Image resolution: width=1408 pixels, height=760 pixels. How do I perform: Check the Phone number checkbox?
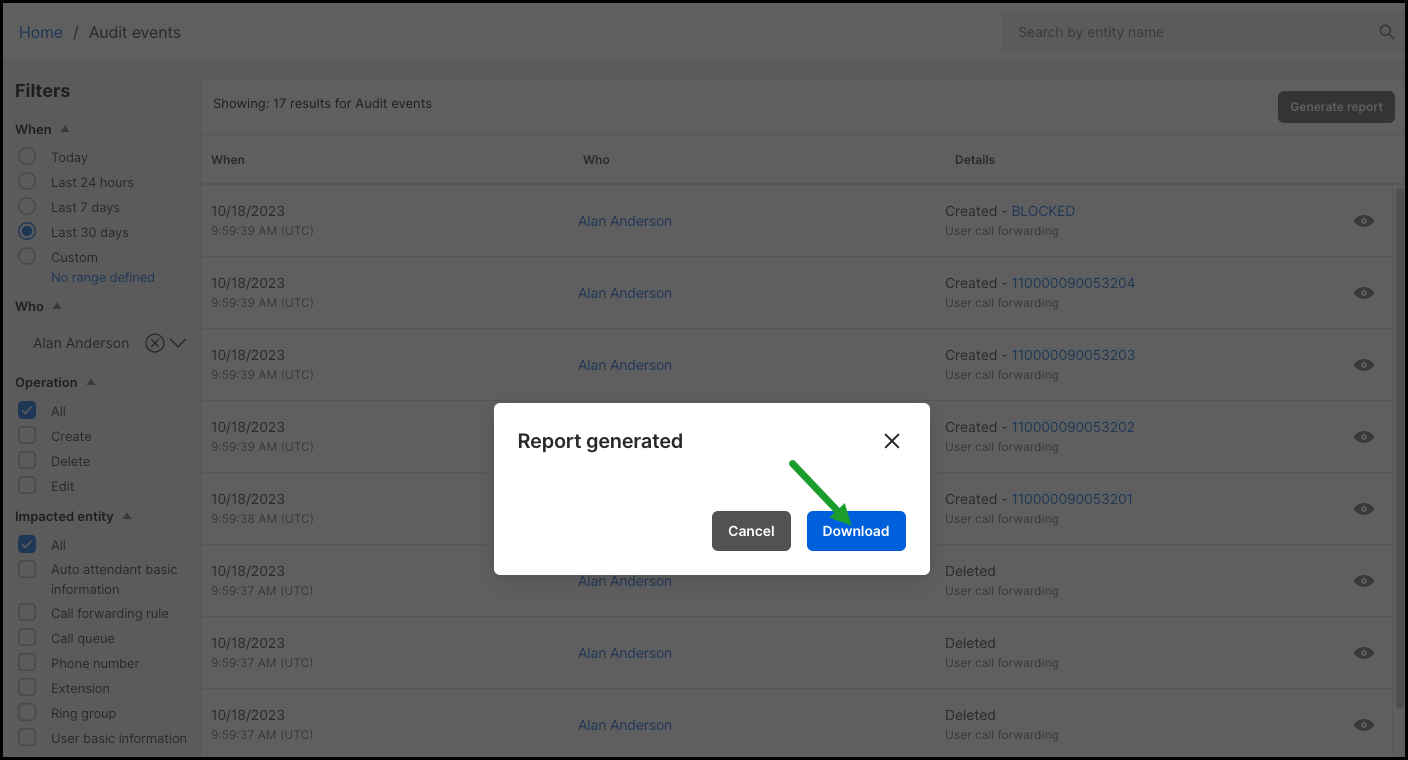coord(27,663)
